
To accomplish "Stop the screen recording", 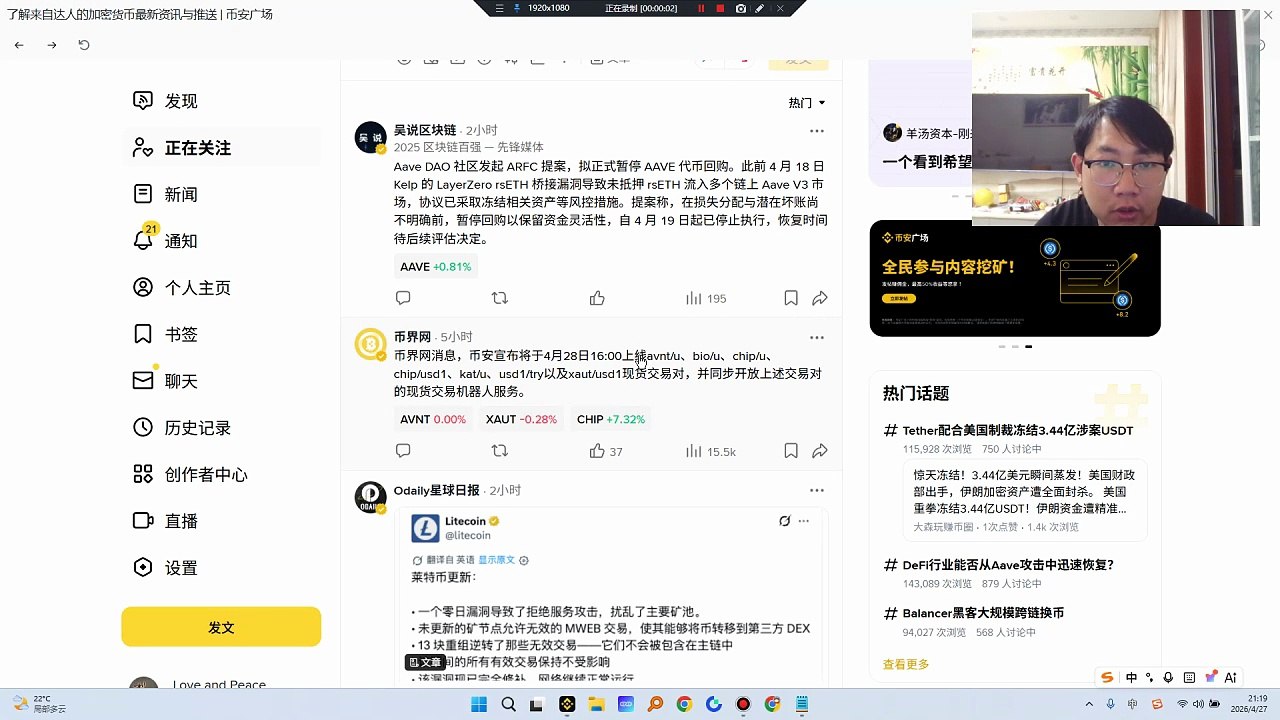I will (720, 8).
